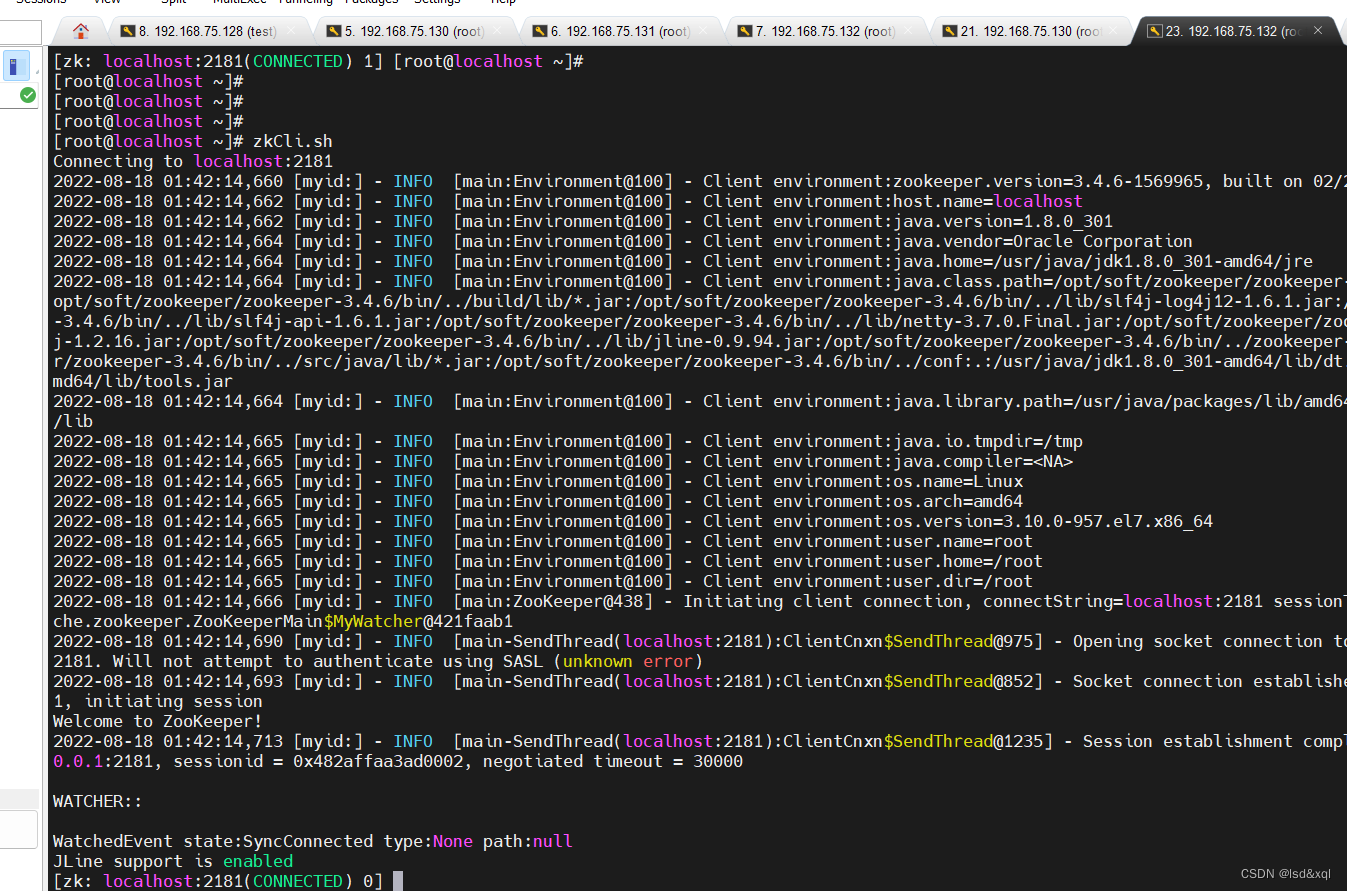Click the os.version=3.10.0-957.el7.x86_64 text
The height and width of the screenshot is (891, 1347).
pos(1052,521)
